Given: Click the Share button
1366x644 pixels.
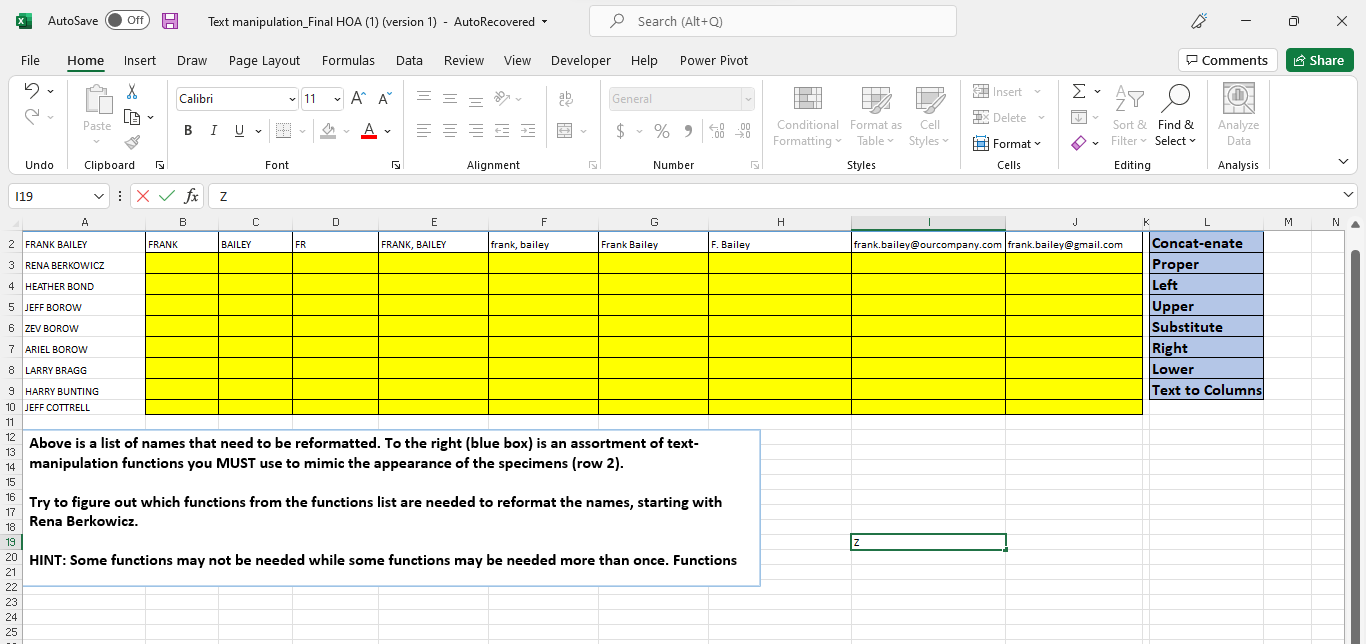Looking at the screenshot, I should click(1319, 60).
